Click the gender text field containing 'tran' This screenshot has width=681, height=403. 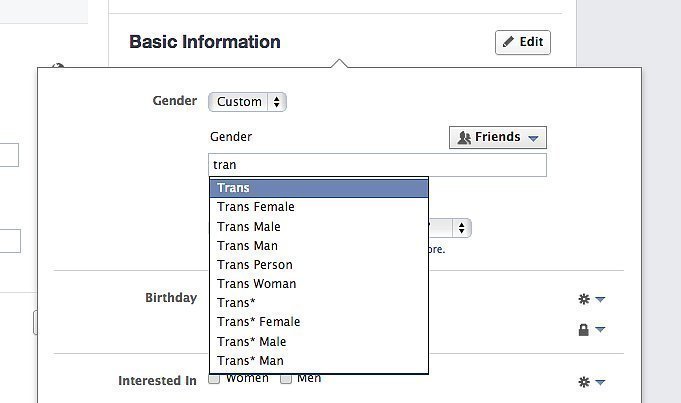377,165
